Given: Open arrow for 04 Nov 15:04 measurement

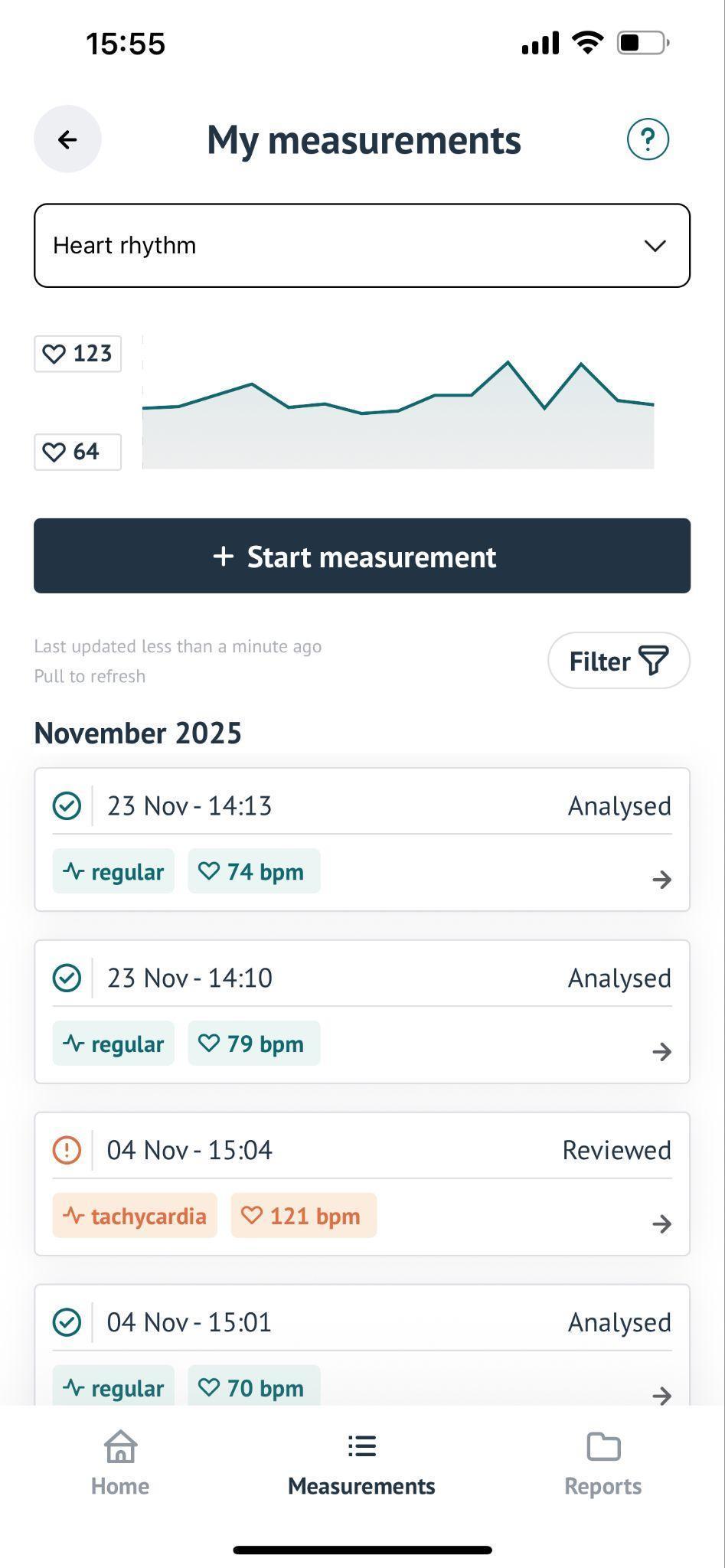Looking at the screenshot, I should [661, 1223].
